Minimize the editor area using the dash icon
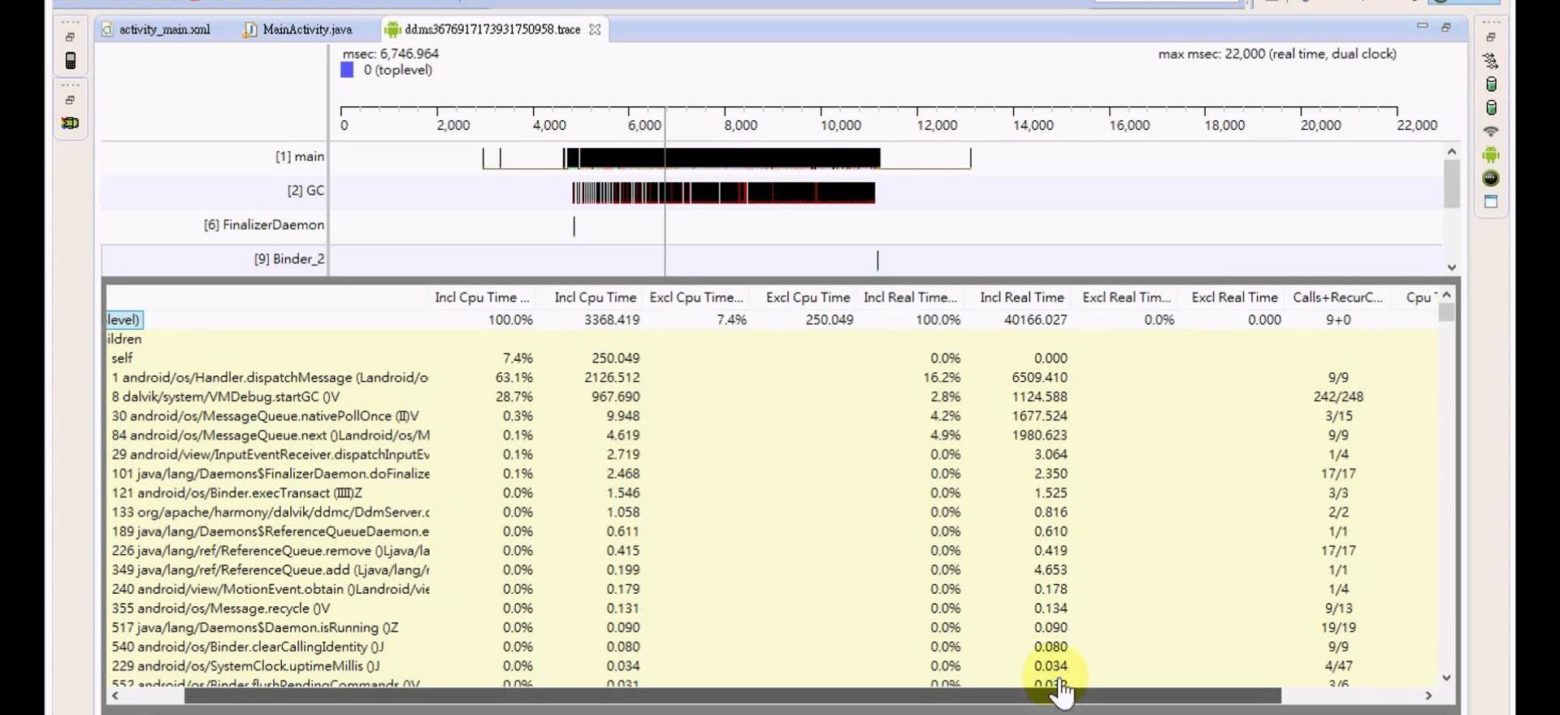1560x715 pixels. point(1422,27)
